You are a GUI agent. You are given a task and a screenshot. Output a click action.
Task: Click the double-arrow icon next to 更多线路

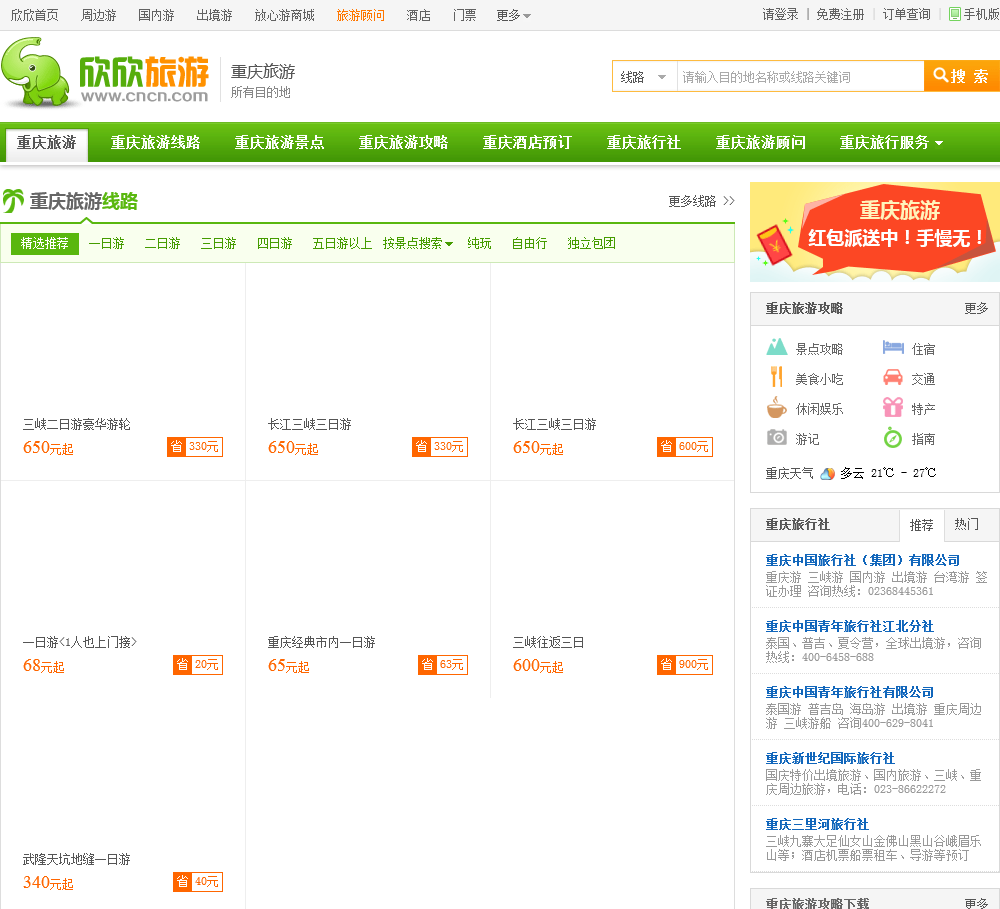tap(729, 201)
